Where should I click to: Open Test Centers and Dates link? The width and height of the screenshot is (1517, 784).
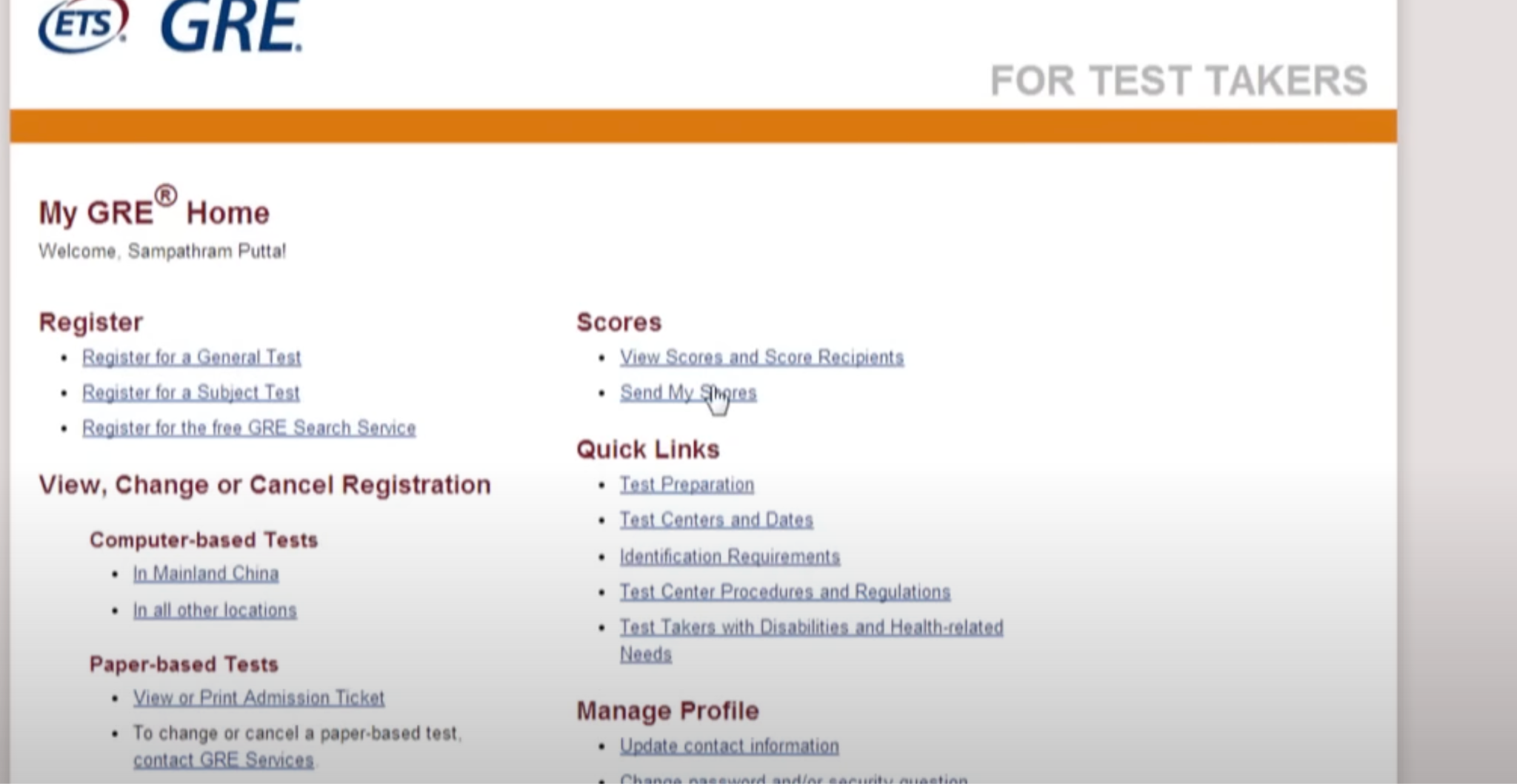[716, 520]
